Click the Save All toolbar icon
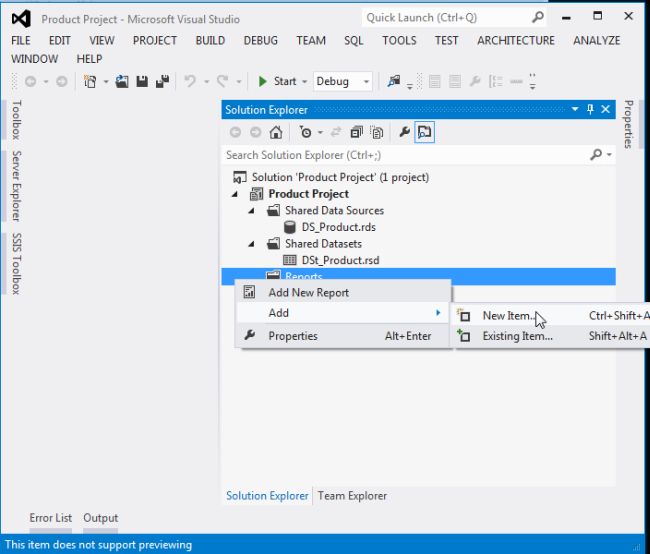Screen dimensions: 650x554 point(162,81)
